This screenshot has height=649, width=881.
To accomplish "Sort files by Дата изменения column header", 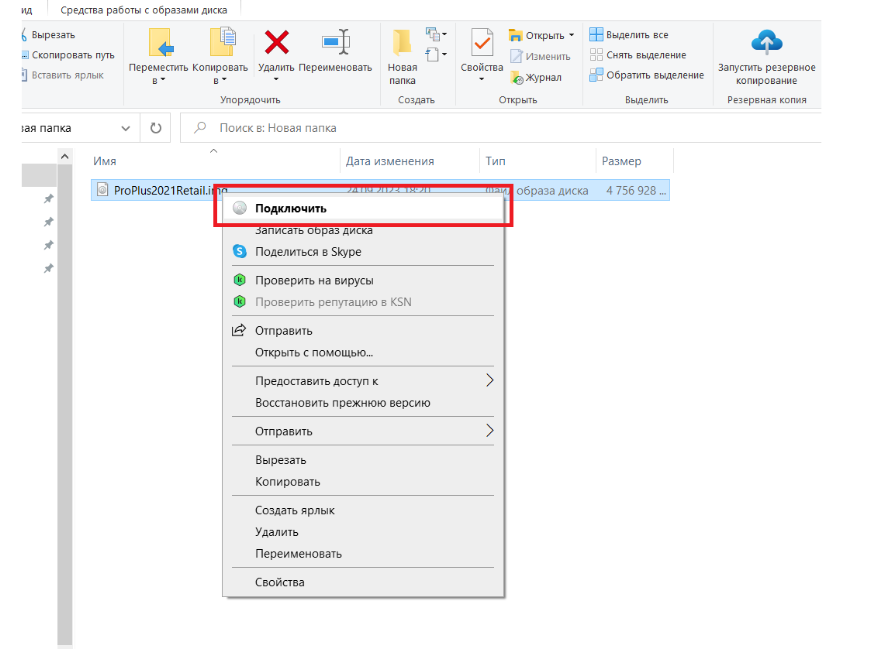I will tap(389, 161).
